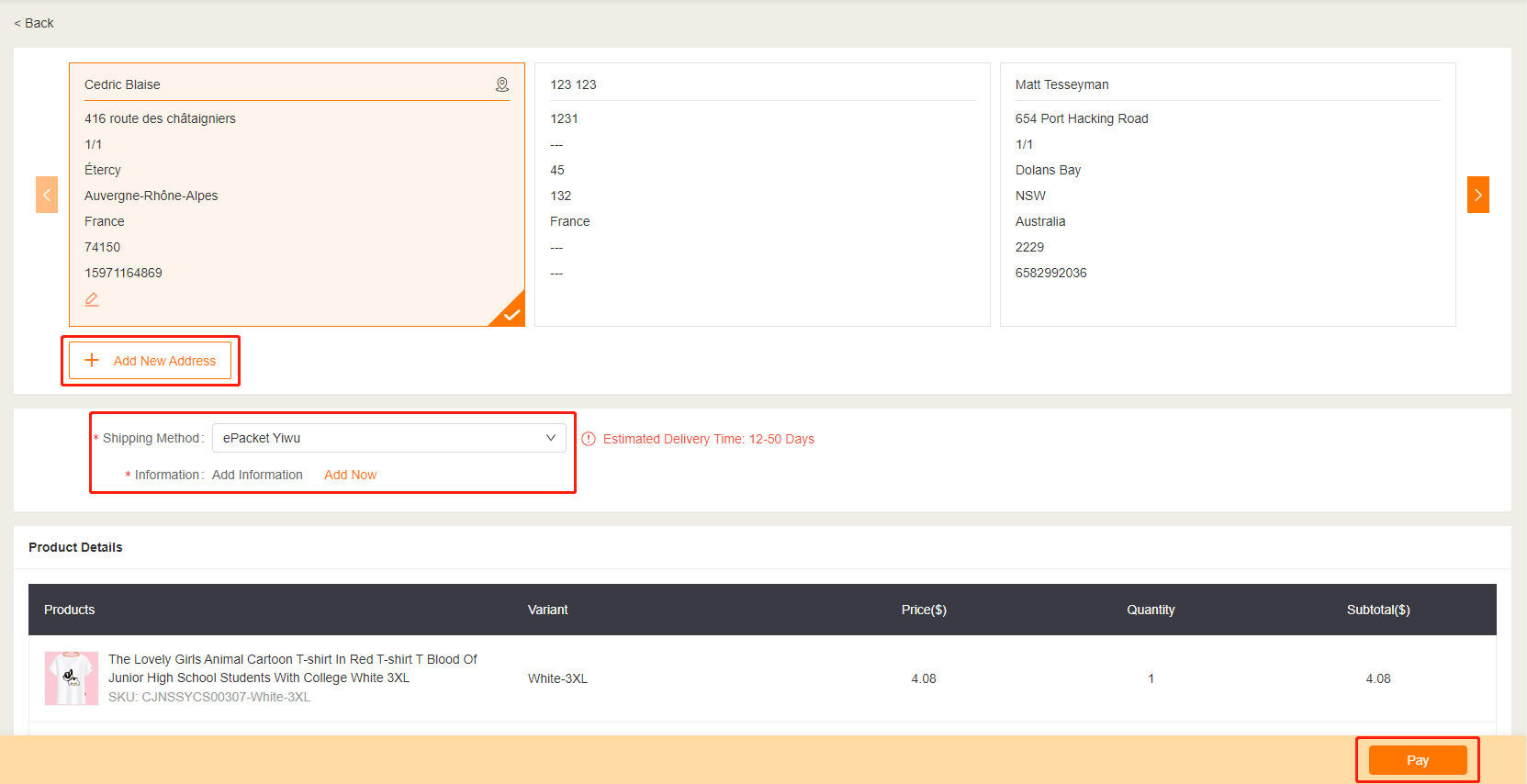Click the edit pencil icon on Cedric Blaise address

point(92,299)
